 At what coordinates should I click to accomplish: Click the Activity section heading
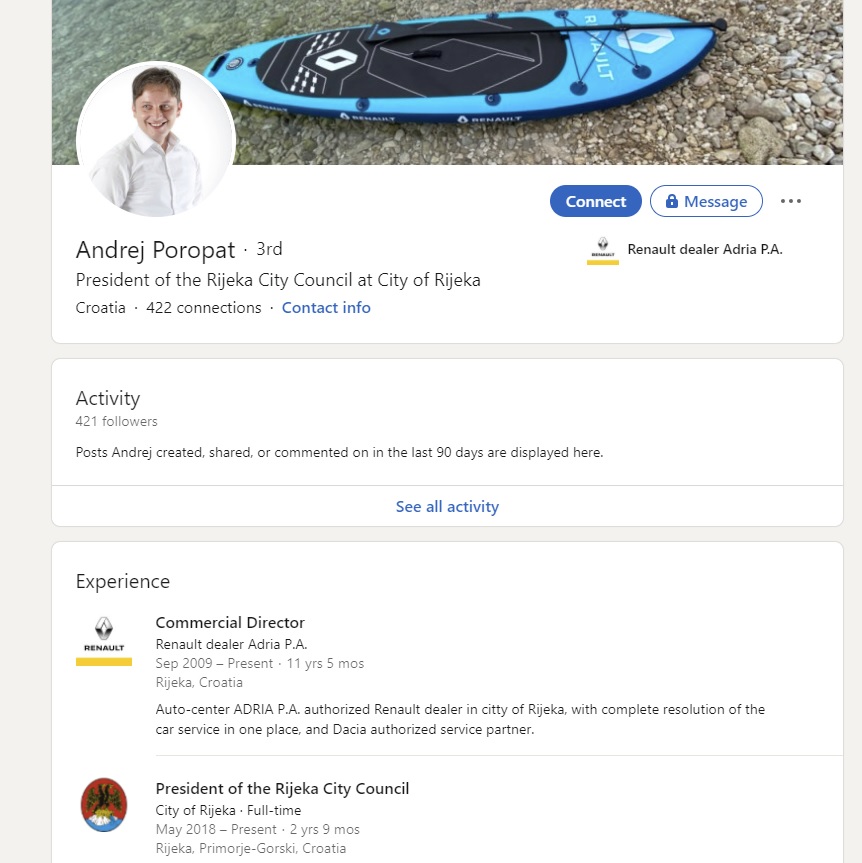click(x=108, y=398)
